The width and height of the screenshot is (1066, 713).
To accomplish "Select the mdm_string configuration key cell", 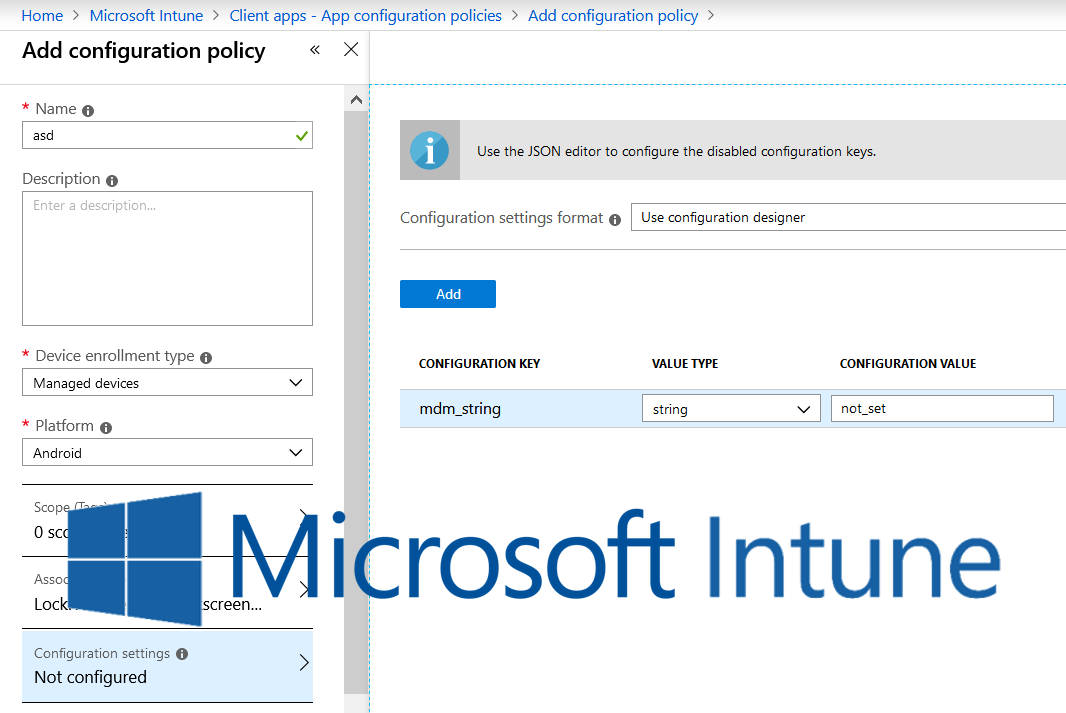I will click(x=460, y=409).
